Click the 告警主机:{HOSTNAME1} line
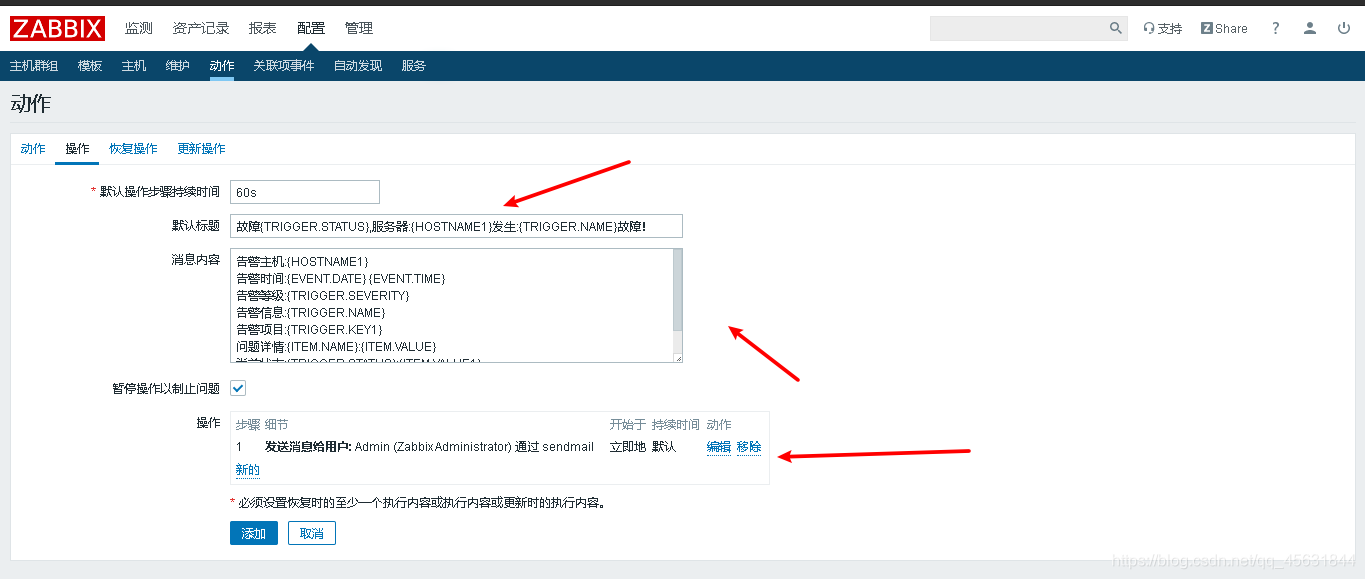This screenshot has height=579, width=1365. 302,262
